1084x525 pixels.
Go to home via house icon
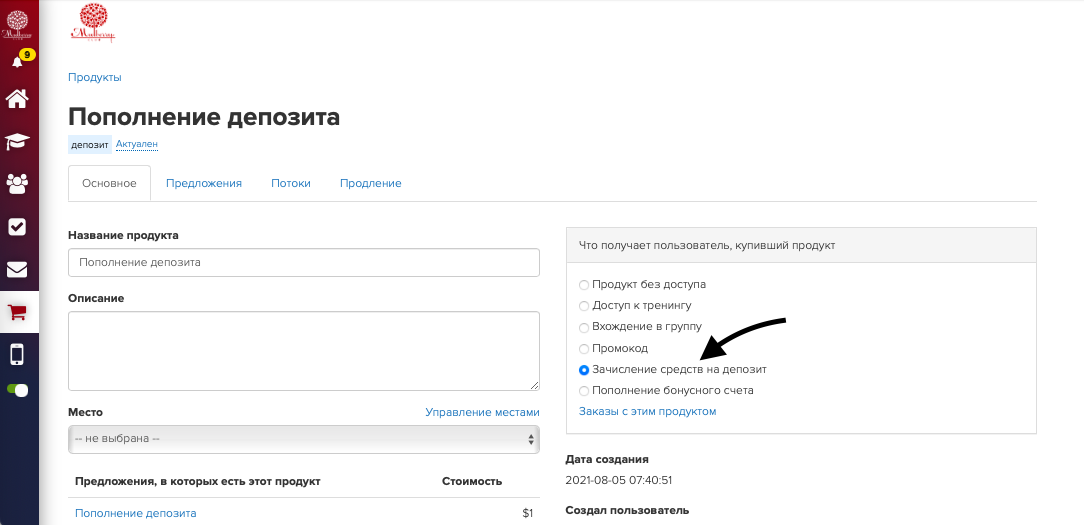pyautogui.click(x=17, y=99)
